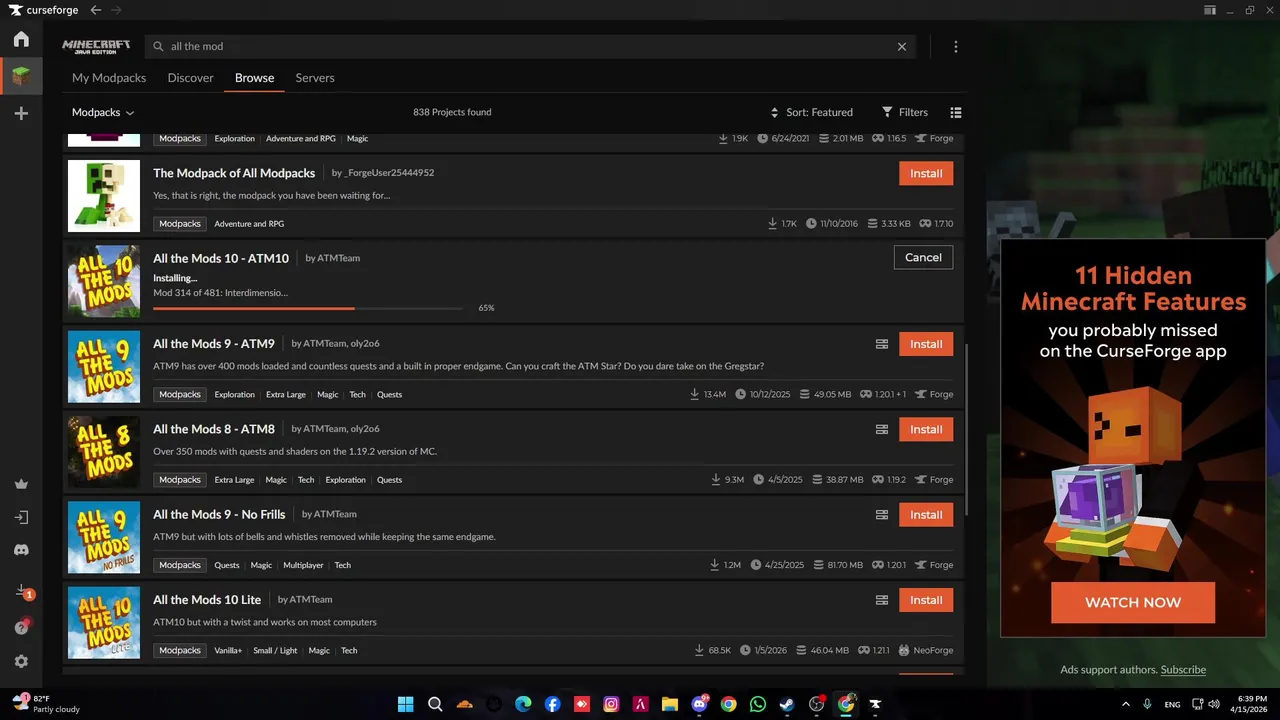Open the All the Mods 9 - ATM9 thumbnail
1280x720 pixels.
pyautogui.click(x=104, y=366)
